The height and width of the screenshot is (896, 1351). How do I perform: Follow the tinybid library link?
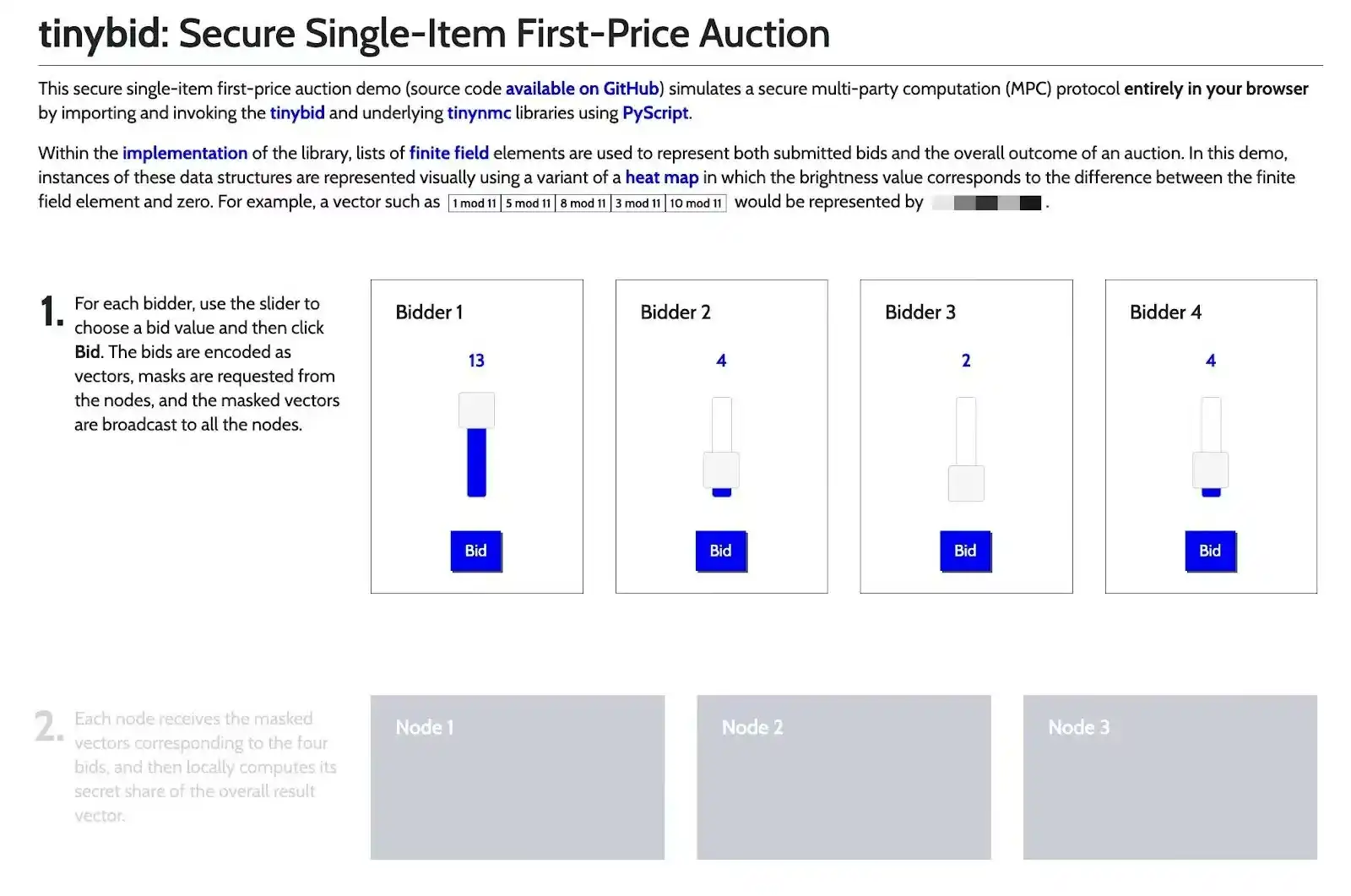(297, 113)
